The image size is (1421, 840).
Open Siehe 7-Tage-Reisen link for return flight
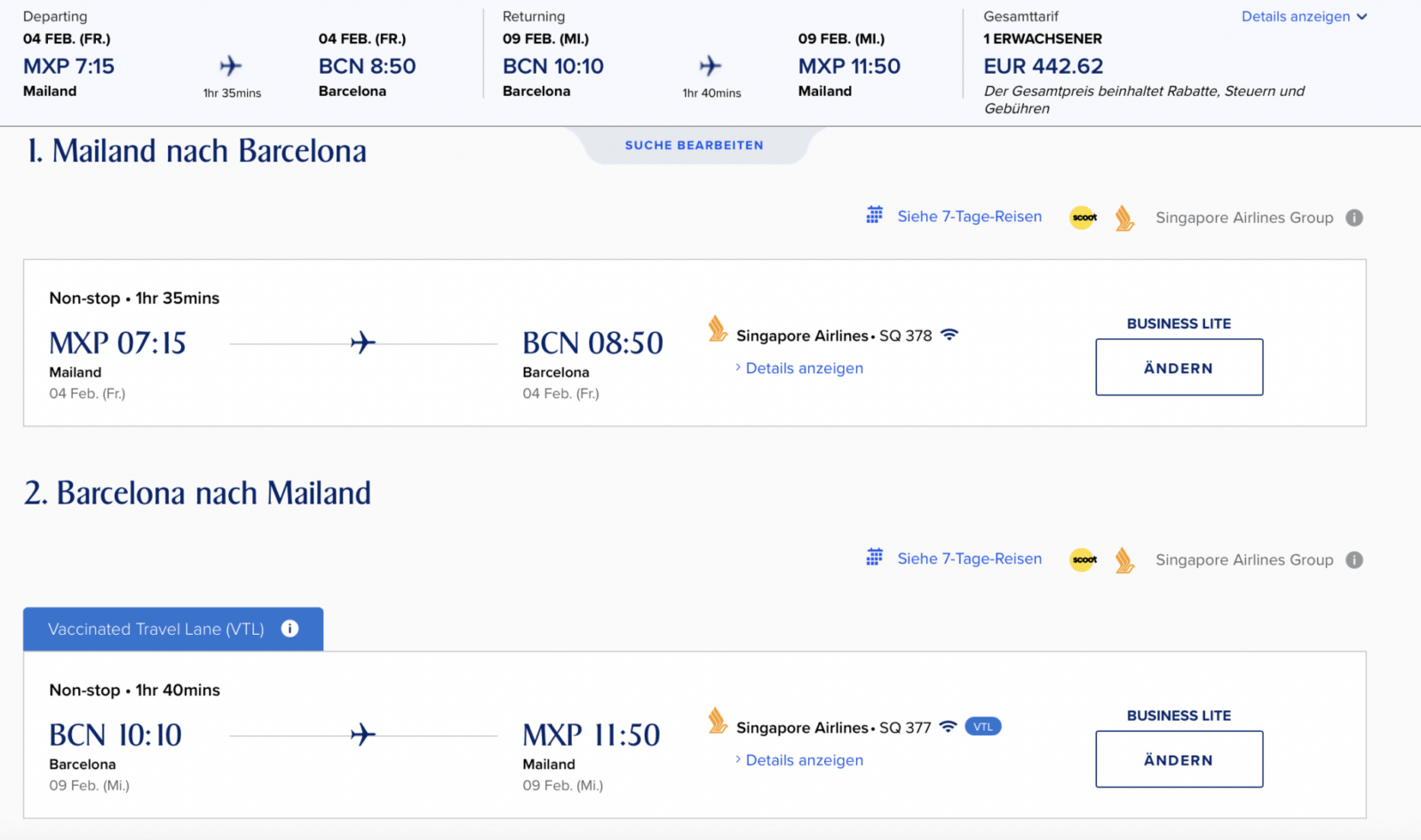(x=969, y=559)
